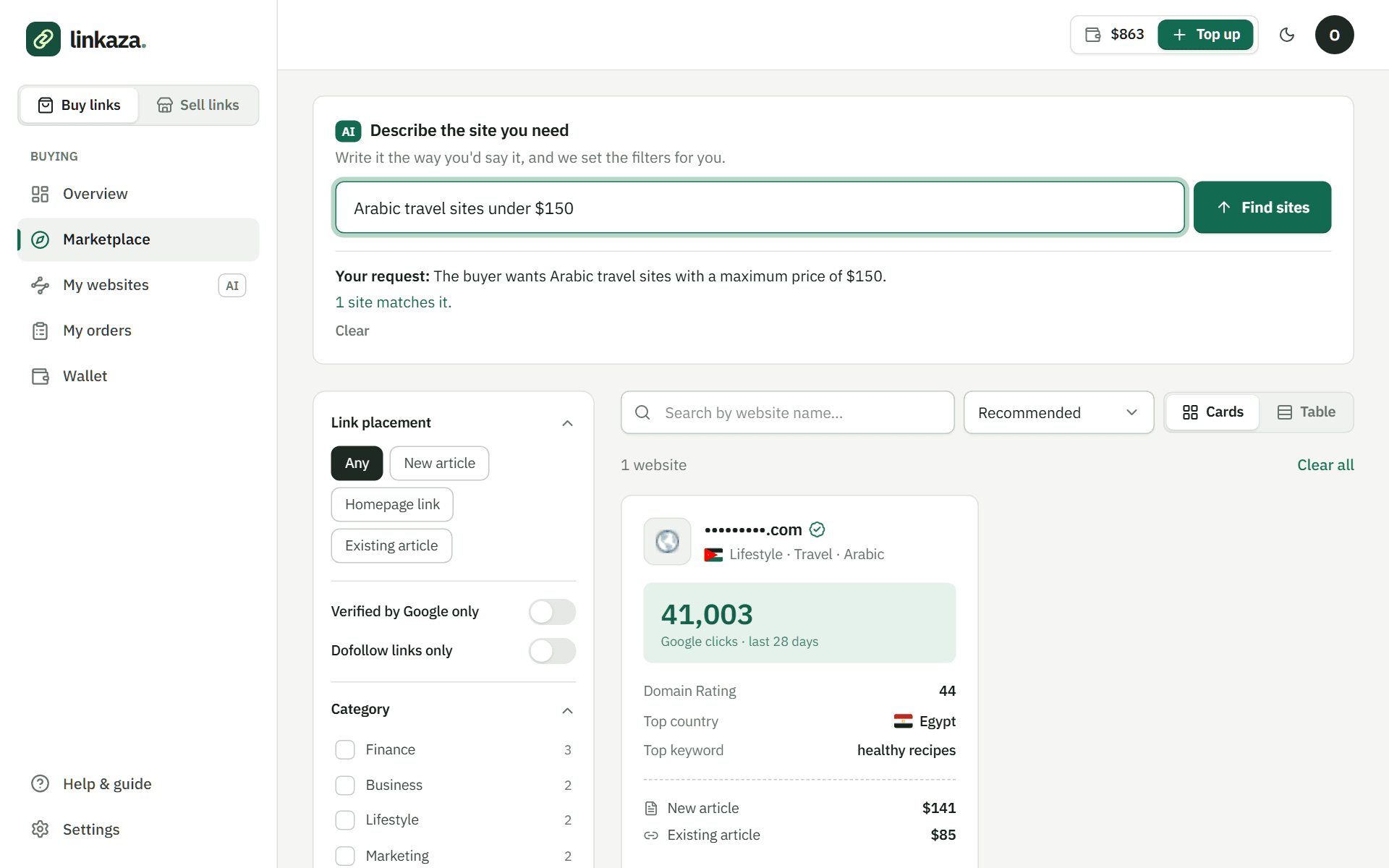The height and width of the screenshot is (868, 1389).
Task: Click the My websites icon
Action: (x=40, y=285)
